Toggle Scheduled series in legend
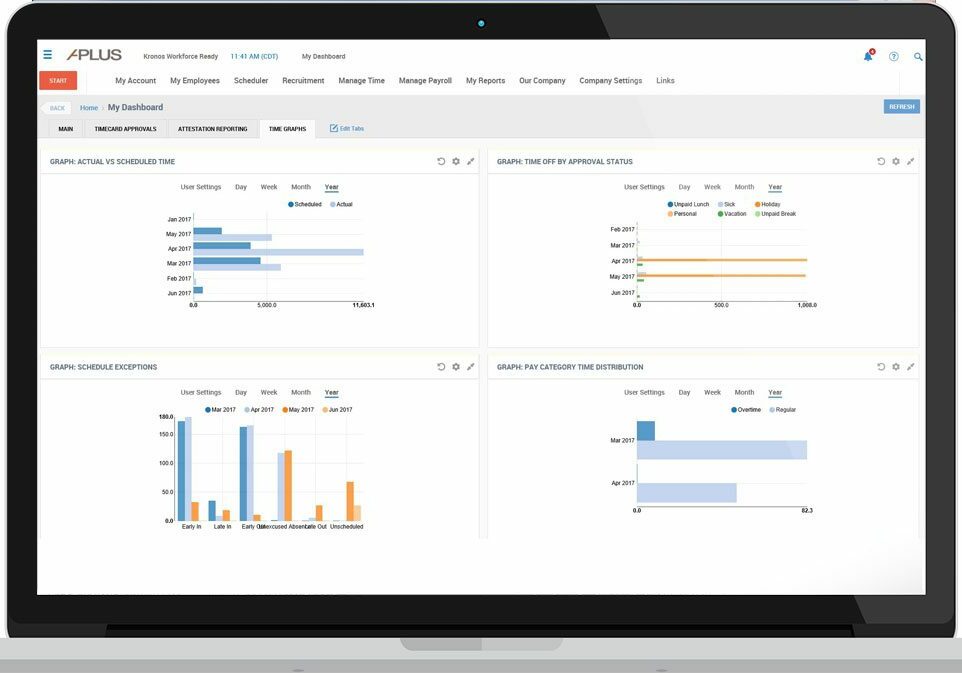Viewport: 962px width, 673px height. click(305, 204)
